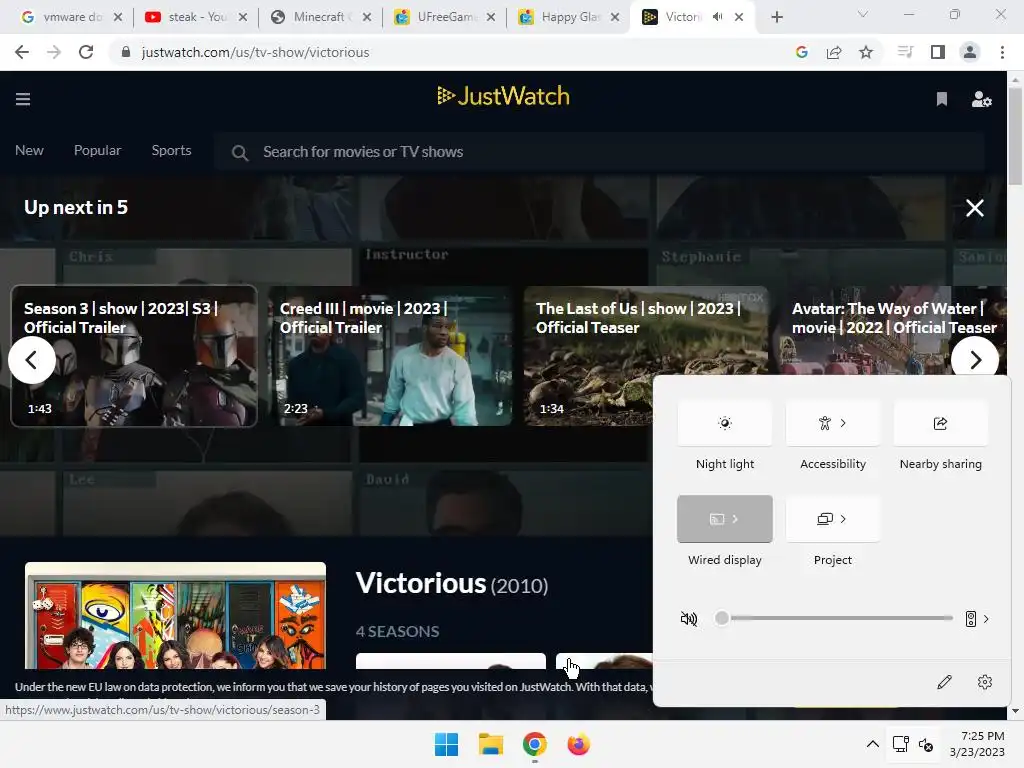Click the address bar URL

[255, 52]
